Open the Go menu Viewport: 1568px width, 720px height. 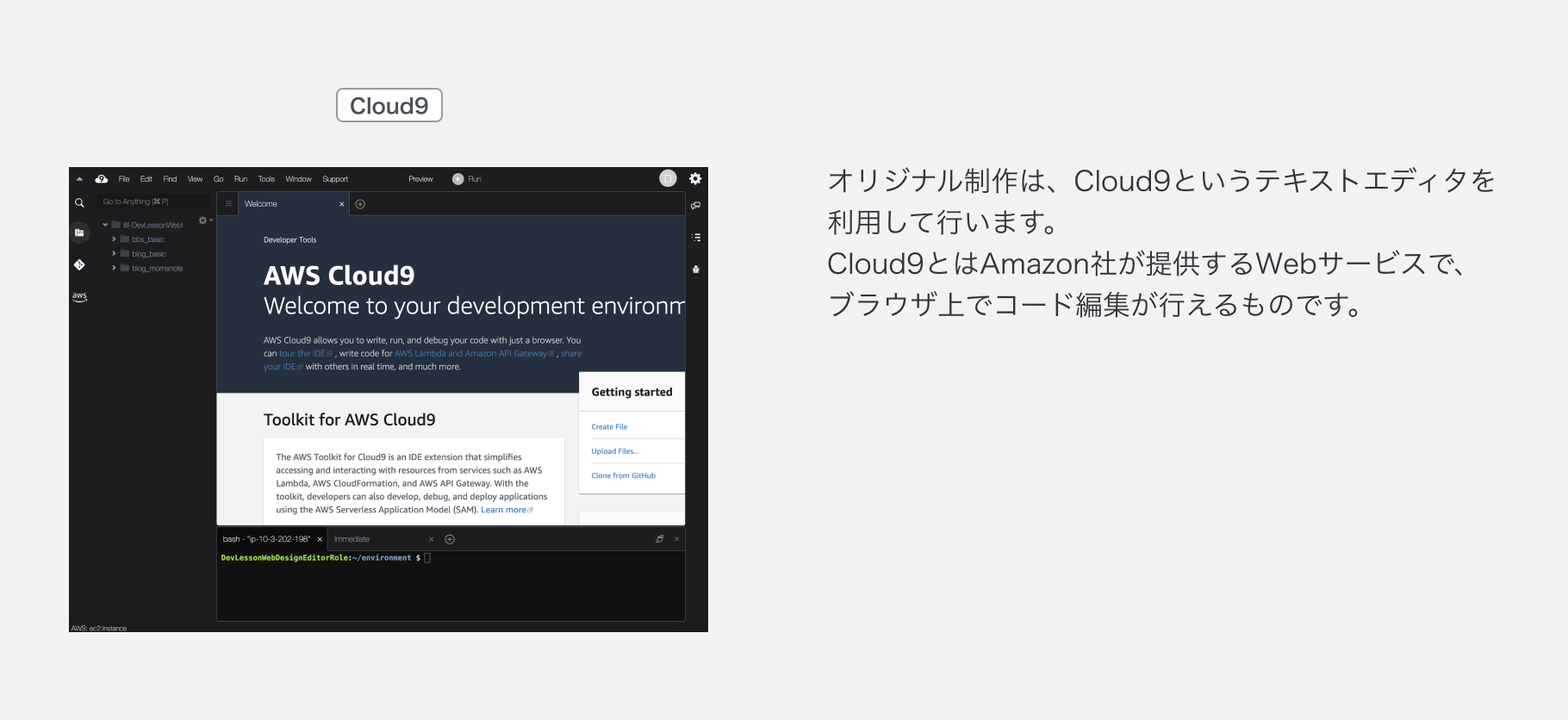pos(219,179)
